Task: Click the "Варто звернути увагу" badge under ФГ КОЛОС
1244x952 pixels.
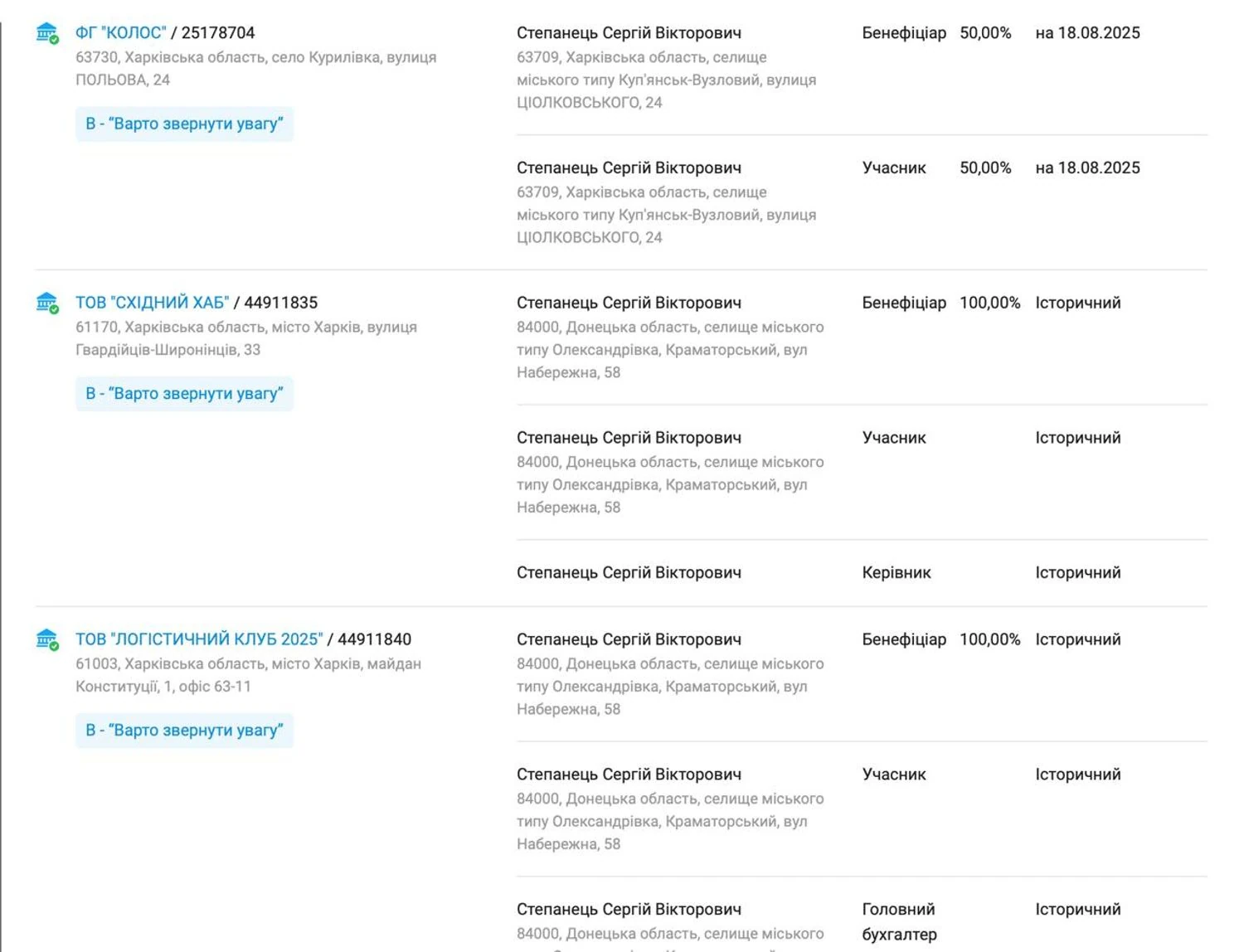Action: coord(184,124)
